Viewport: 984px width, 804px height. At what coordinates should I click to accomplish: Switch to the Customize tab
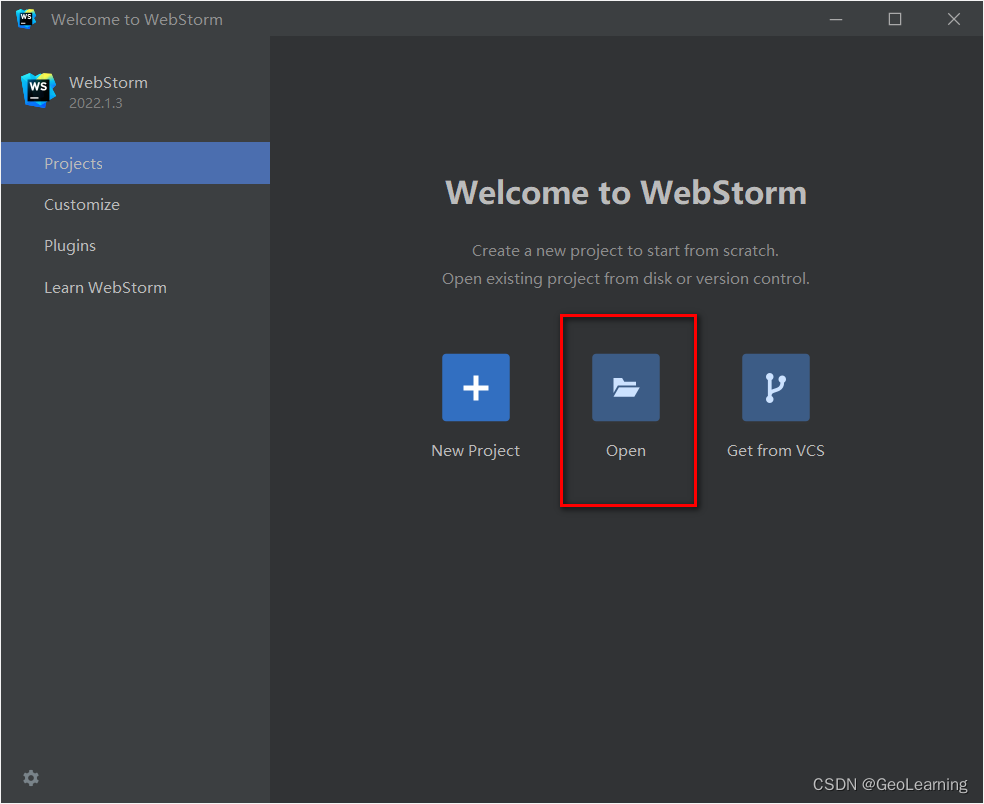136,205
